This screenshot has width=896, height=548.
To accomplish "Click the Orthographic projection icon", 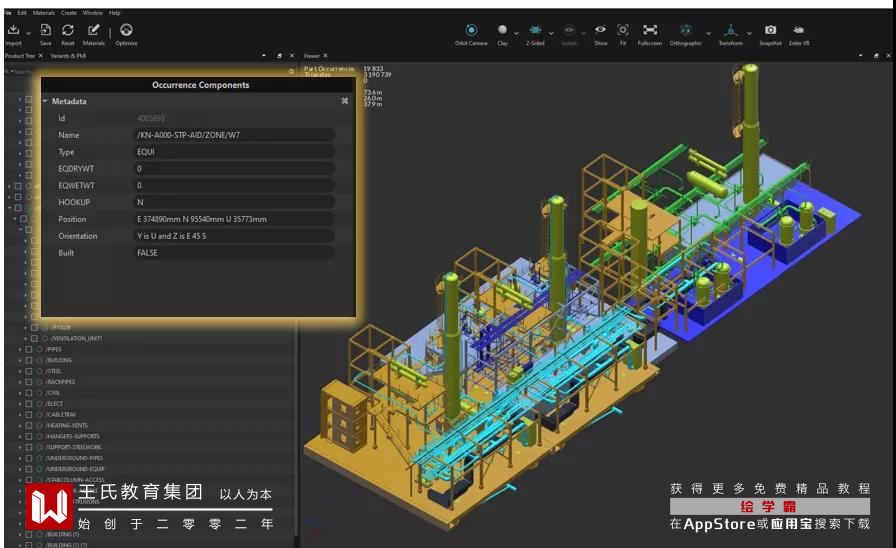I will tap(686, 30).
